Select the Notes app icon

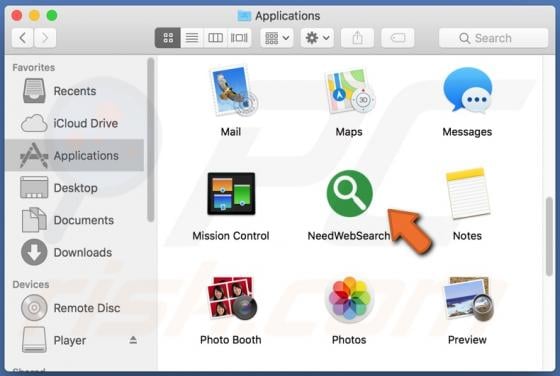point(468,193)
